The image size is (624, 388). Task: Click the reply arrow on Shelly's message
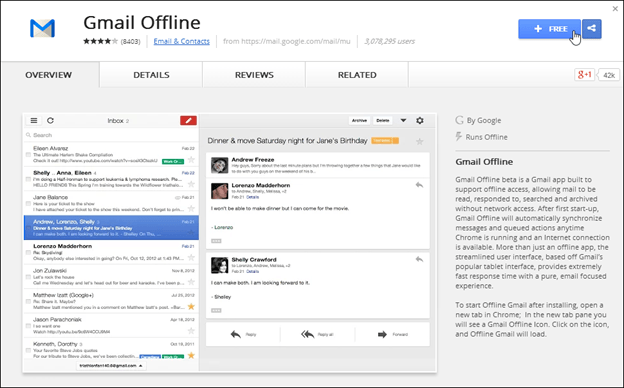pyautogui.click(x=419, y=259)
